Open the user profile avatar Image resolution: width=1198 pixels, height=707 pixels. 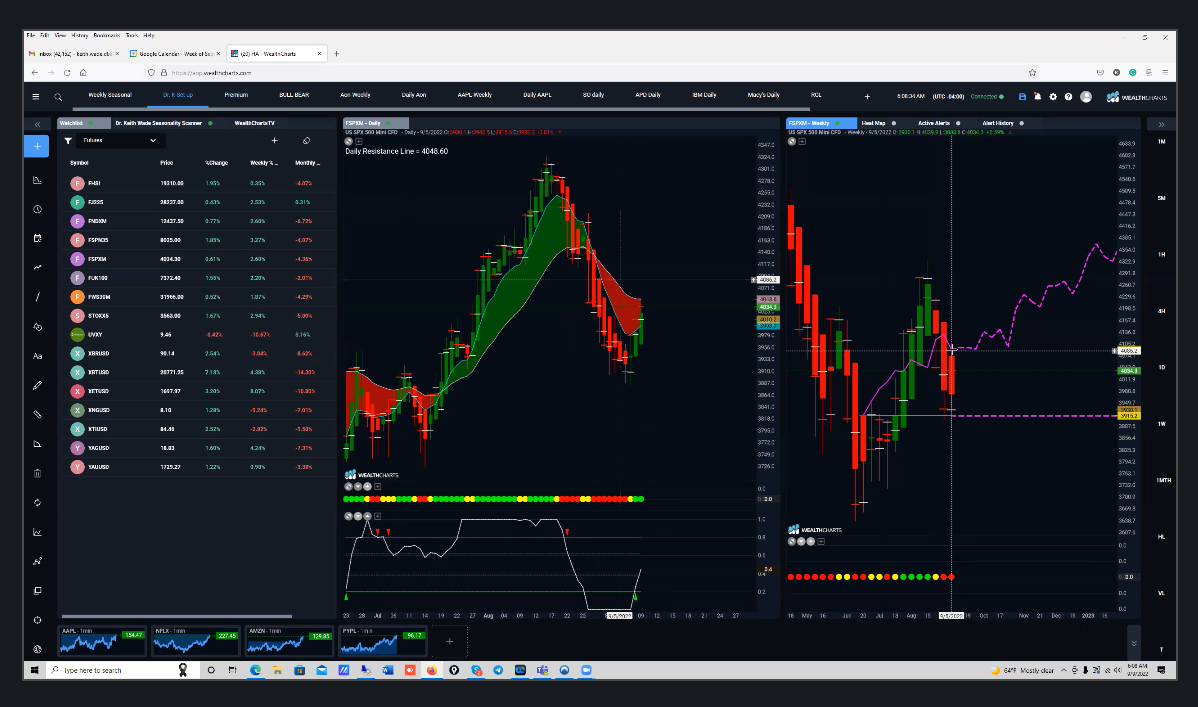click(1086, 96)
